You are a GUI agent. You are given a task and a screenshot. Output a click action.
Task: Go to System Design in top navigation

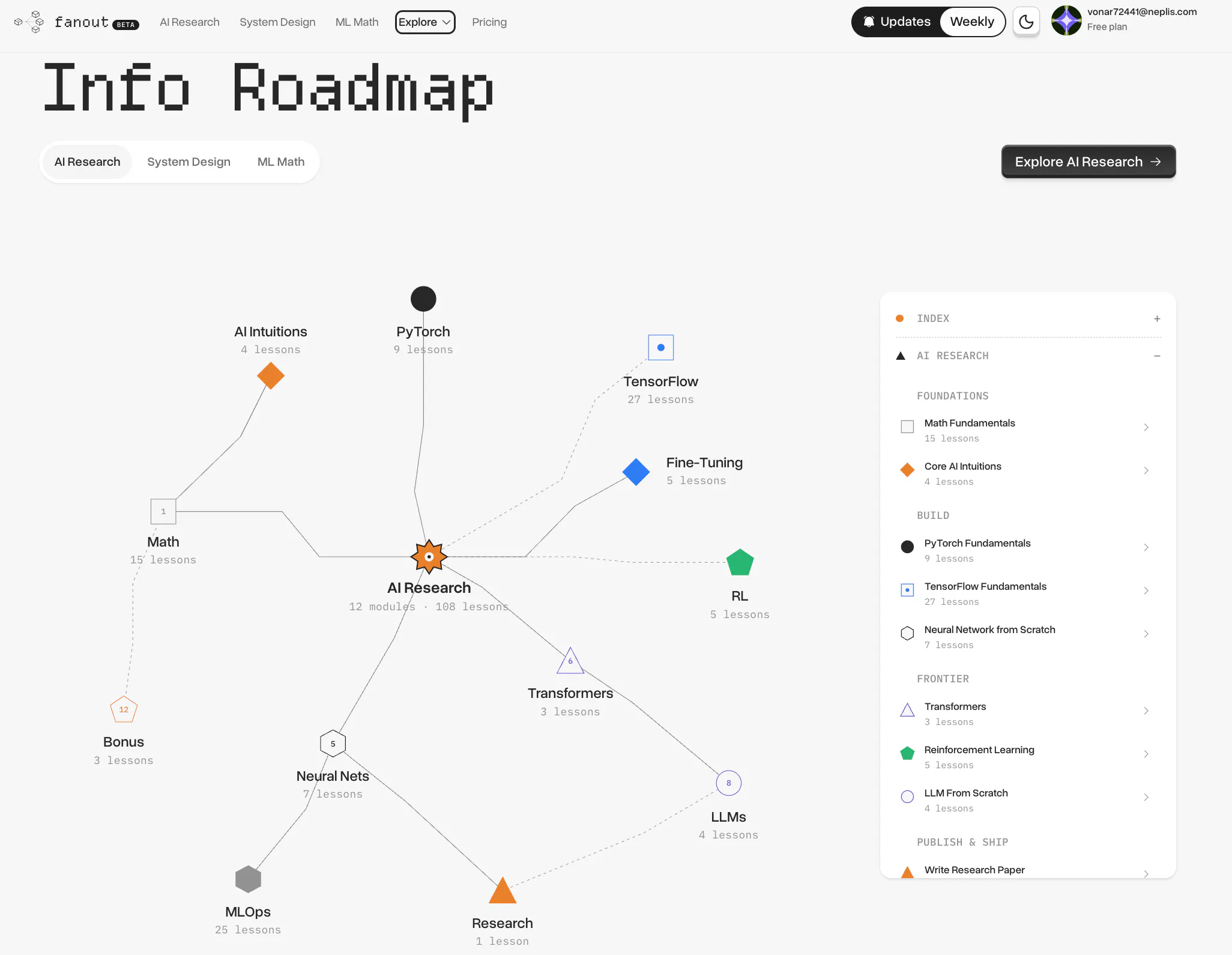[277, 22]
